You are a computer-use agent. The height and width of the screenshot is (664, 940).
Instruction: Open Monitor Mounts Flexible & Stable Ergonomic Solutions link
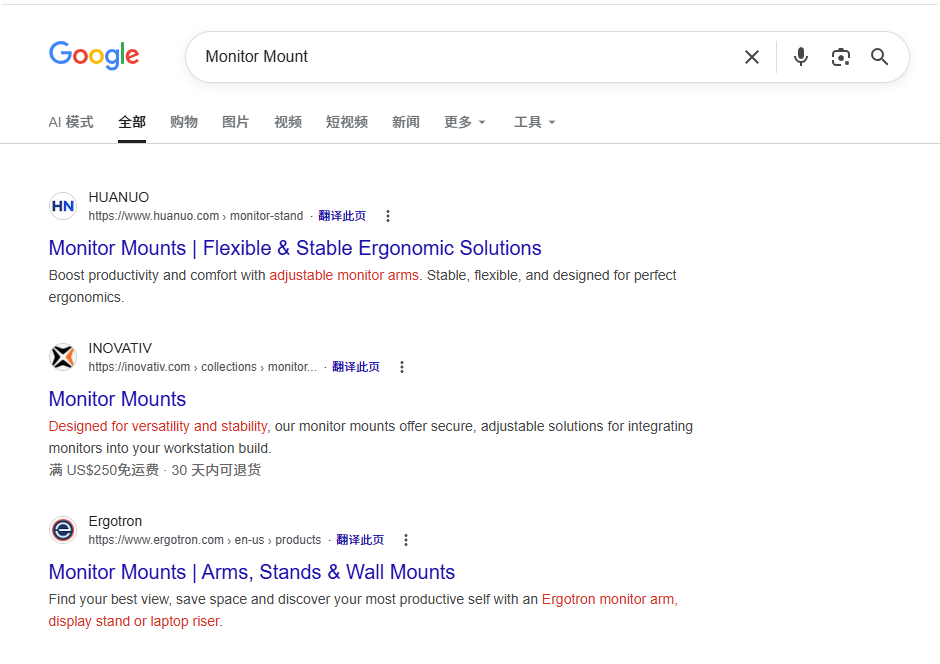click(295, 248)
